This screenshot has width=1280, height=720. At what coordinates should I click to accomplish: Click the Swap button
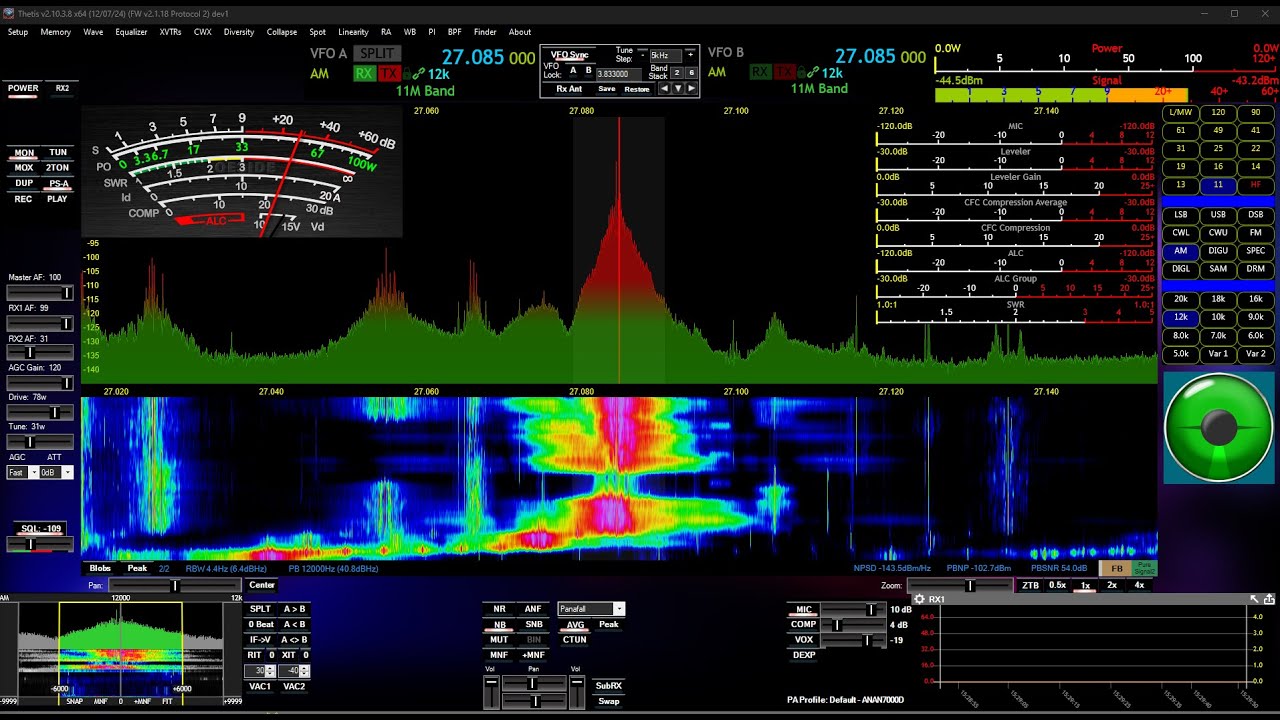click(609, 701)
